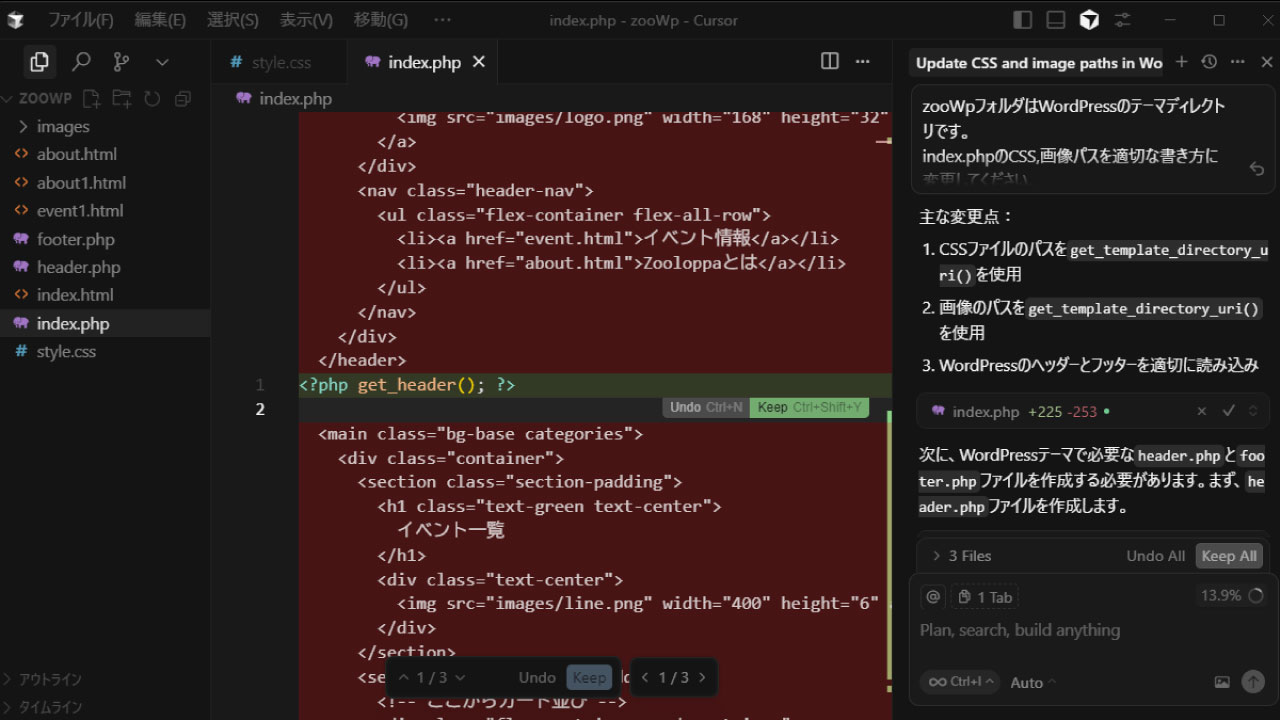
Task: Add context with the @ button
Action: coord(933,597)
